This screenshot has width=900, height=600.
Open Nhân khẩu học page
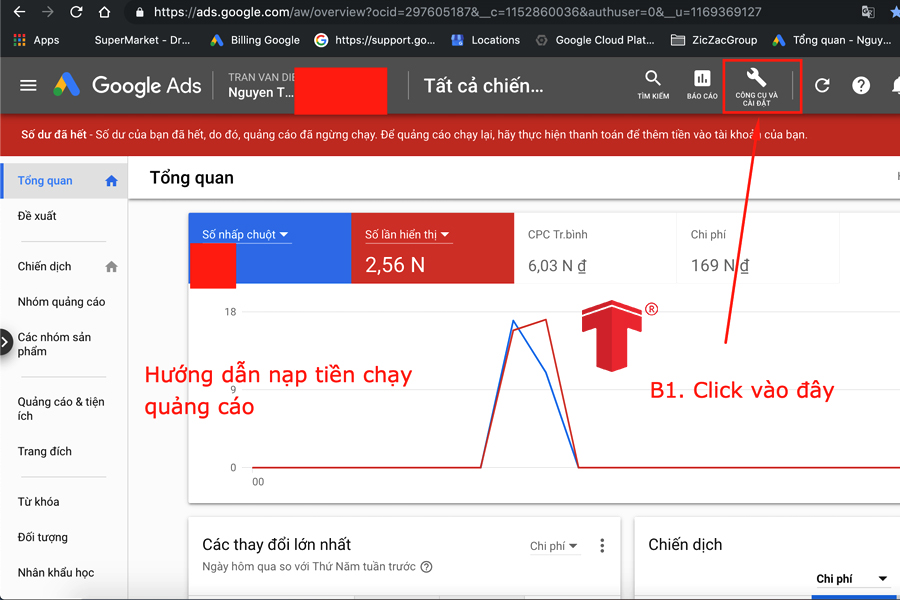click(56, 573)
